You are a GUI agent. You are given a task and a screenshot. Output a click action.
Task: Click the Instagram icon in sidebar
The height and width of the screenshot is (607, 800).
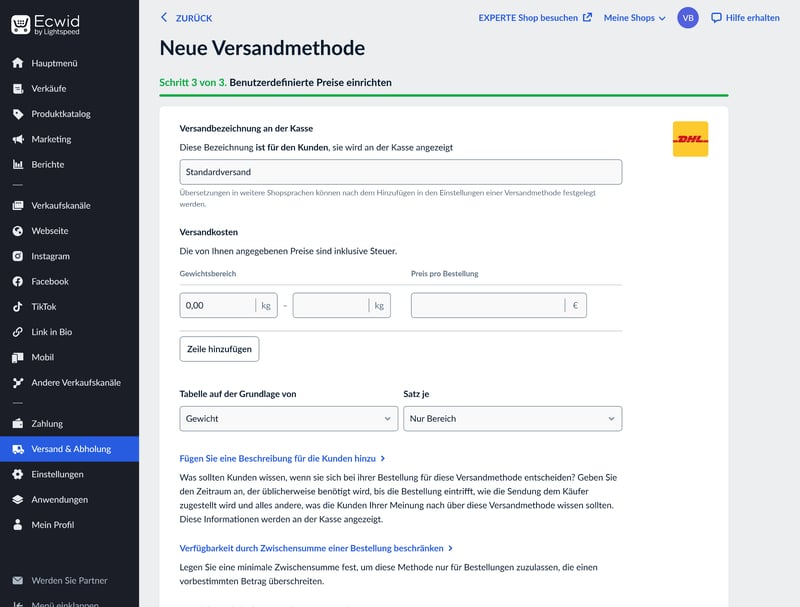click(x=18, y=256)
